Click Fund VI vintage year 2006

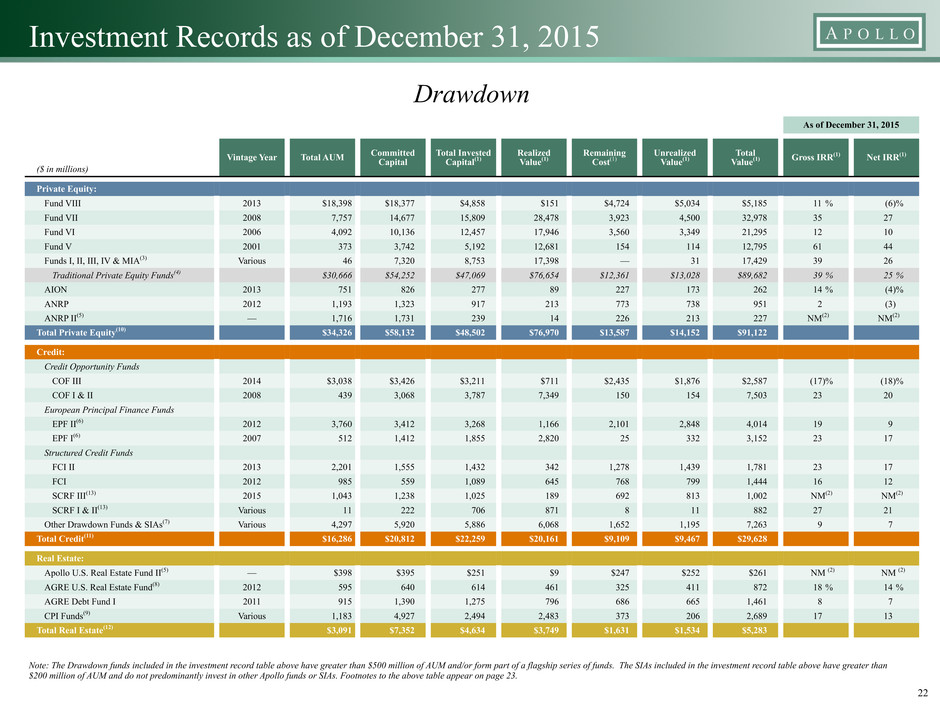252,232
